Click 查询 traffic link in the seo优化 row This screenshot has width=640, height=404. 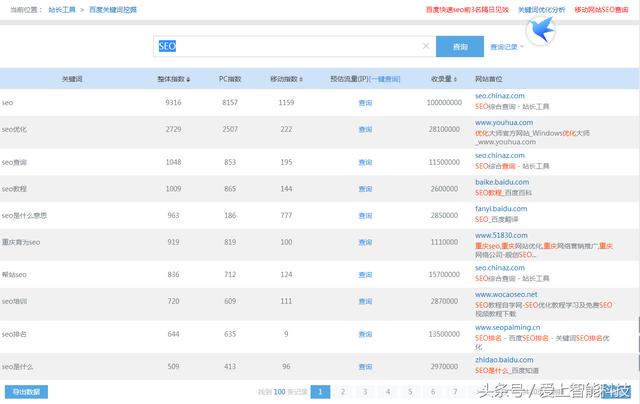[x=365, y=129]
